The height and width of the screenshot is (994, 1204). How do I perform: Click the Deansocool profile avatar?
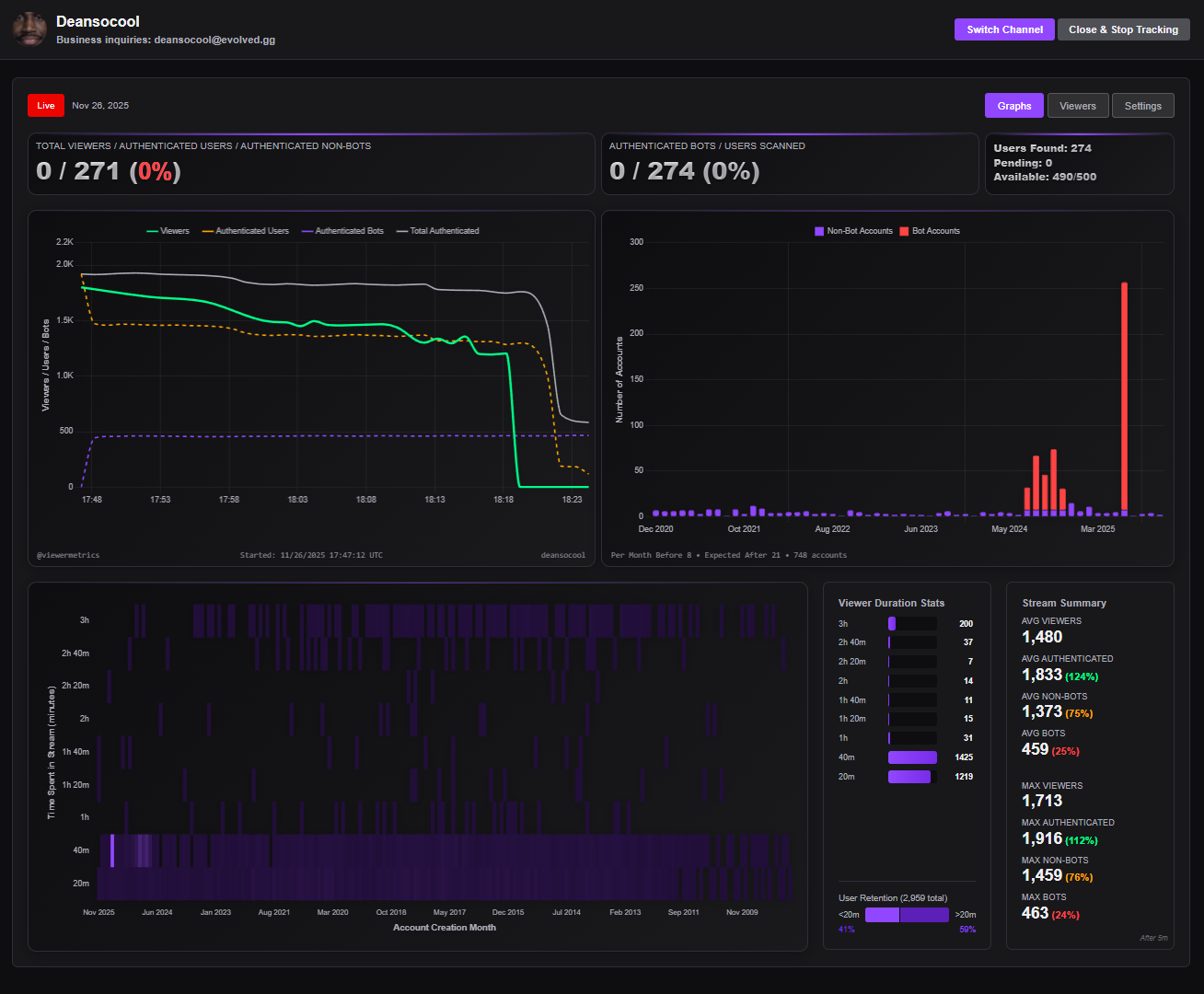[x=29, y=29]
